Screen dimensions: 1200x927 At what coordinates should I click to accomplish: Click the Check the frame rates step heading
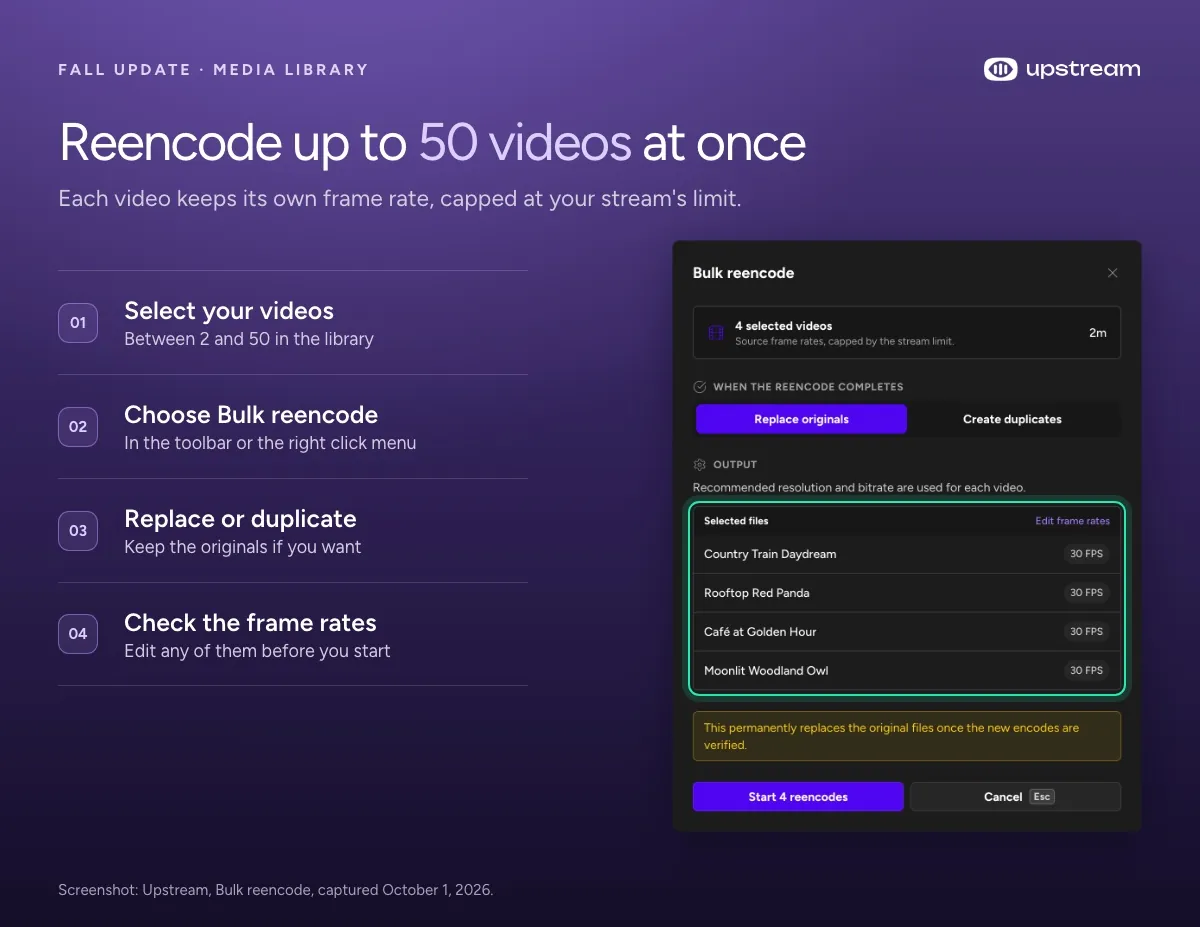[x=250, y=623]
